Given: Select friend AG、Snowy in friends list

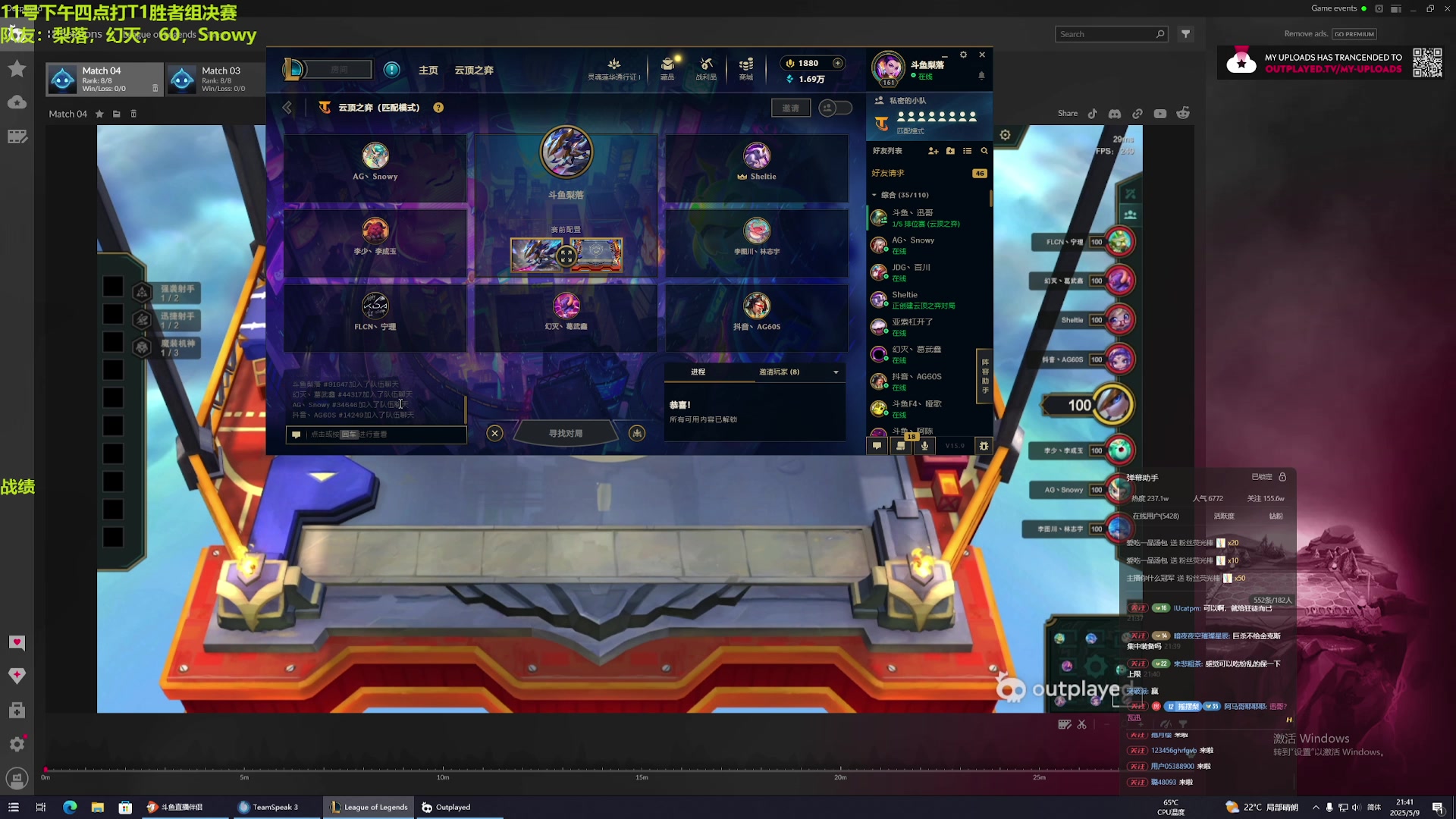Looking at the screenshot, I should [928, 245].
